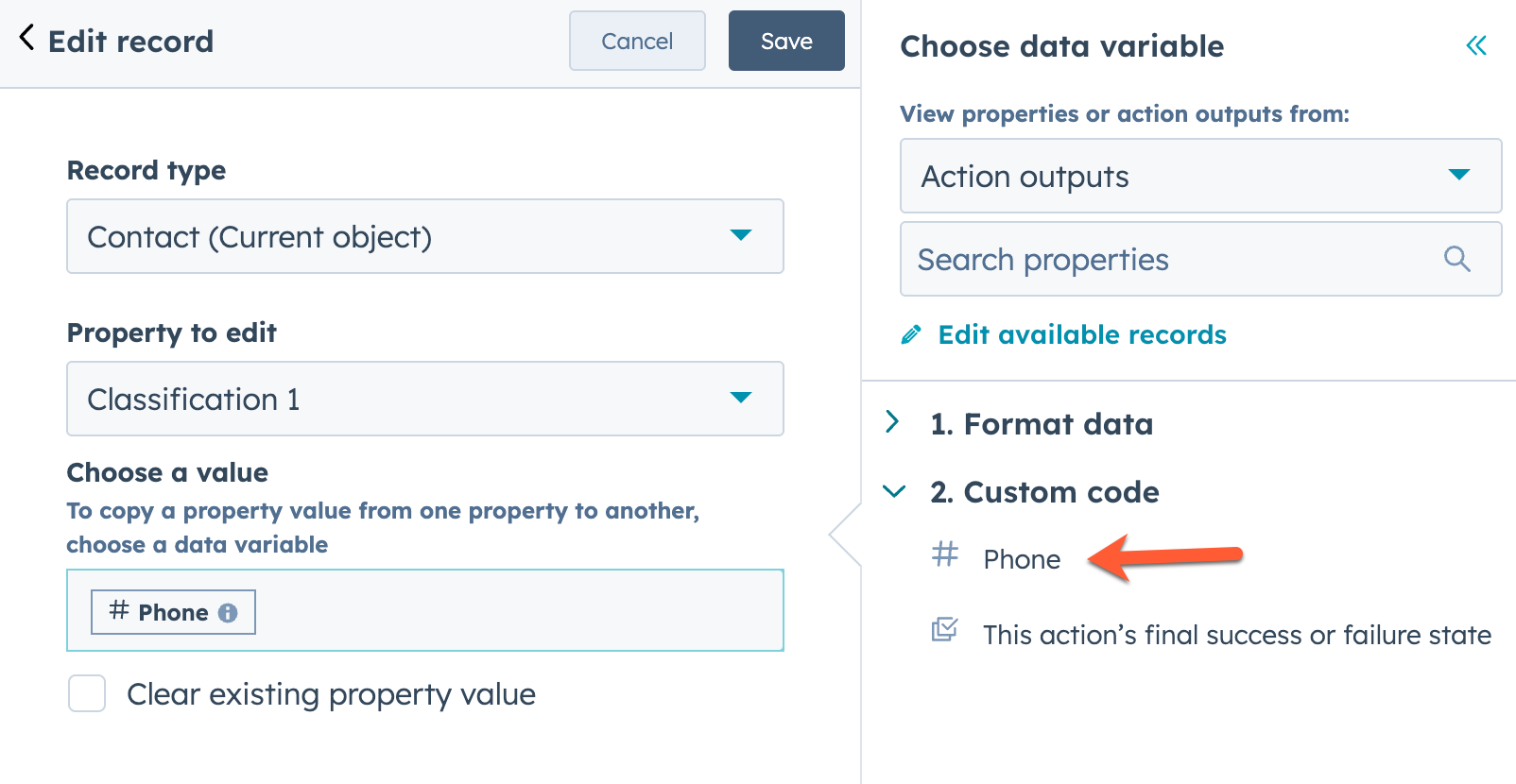1516x784 pixels.
Task: Open the Record type dropdown
Action: [424, 236]
